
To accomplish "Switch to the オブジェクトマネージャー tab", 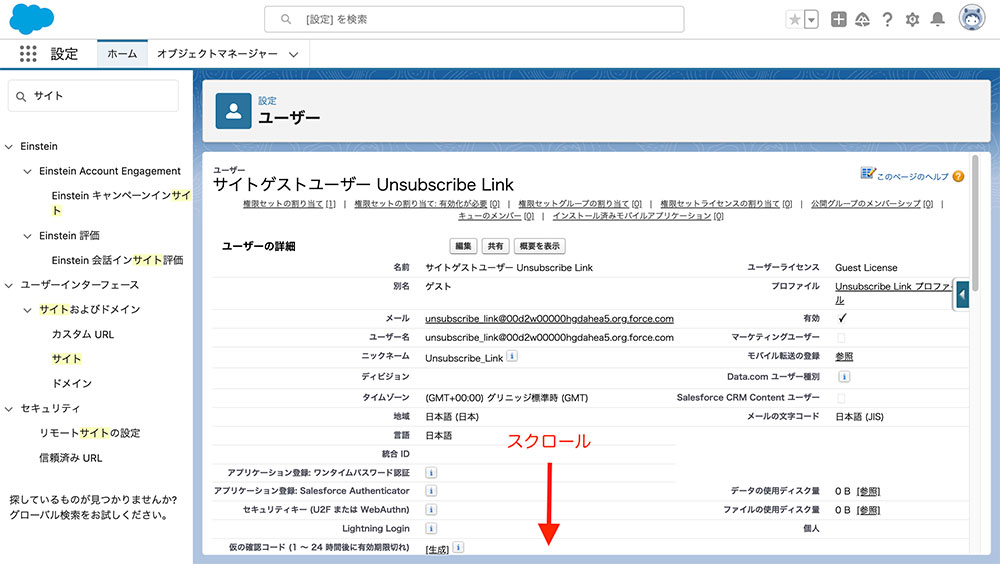I will click(217, 54).
